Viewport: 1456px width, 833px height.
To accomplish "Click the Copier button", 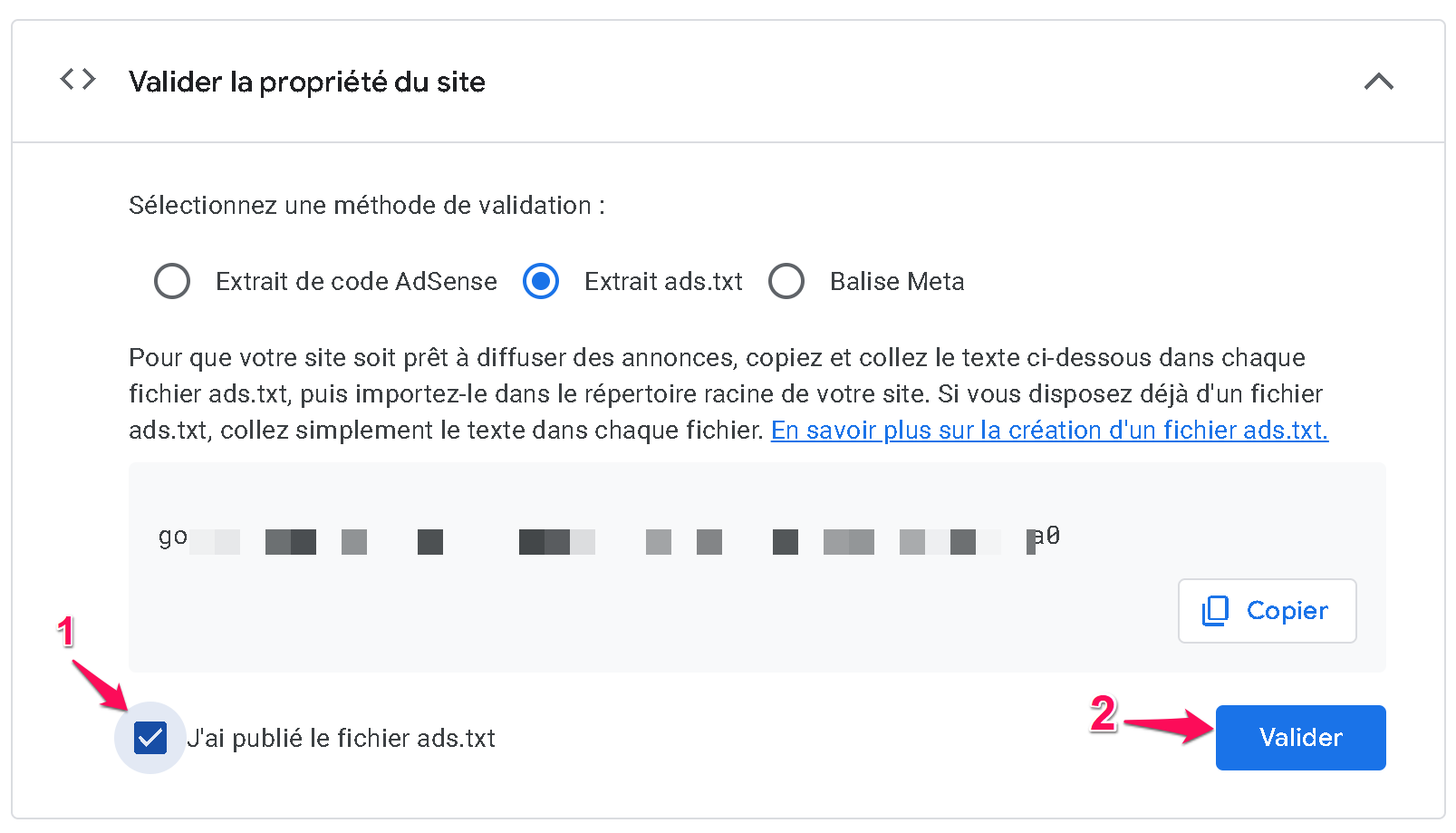I will point(1267,611).
